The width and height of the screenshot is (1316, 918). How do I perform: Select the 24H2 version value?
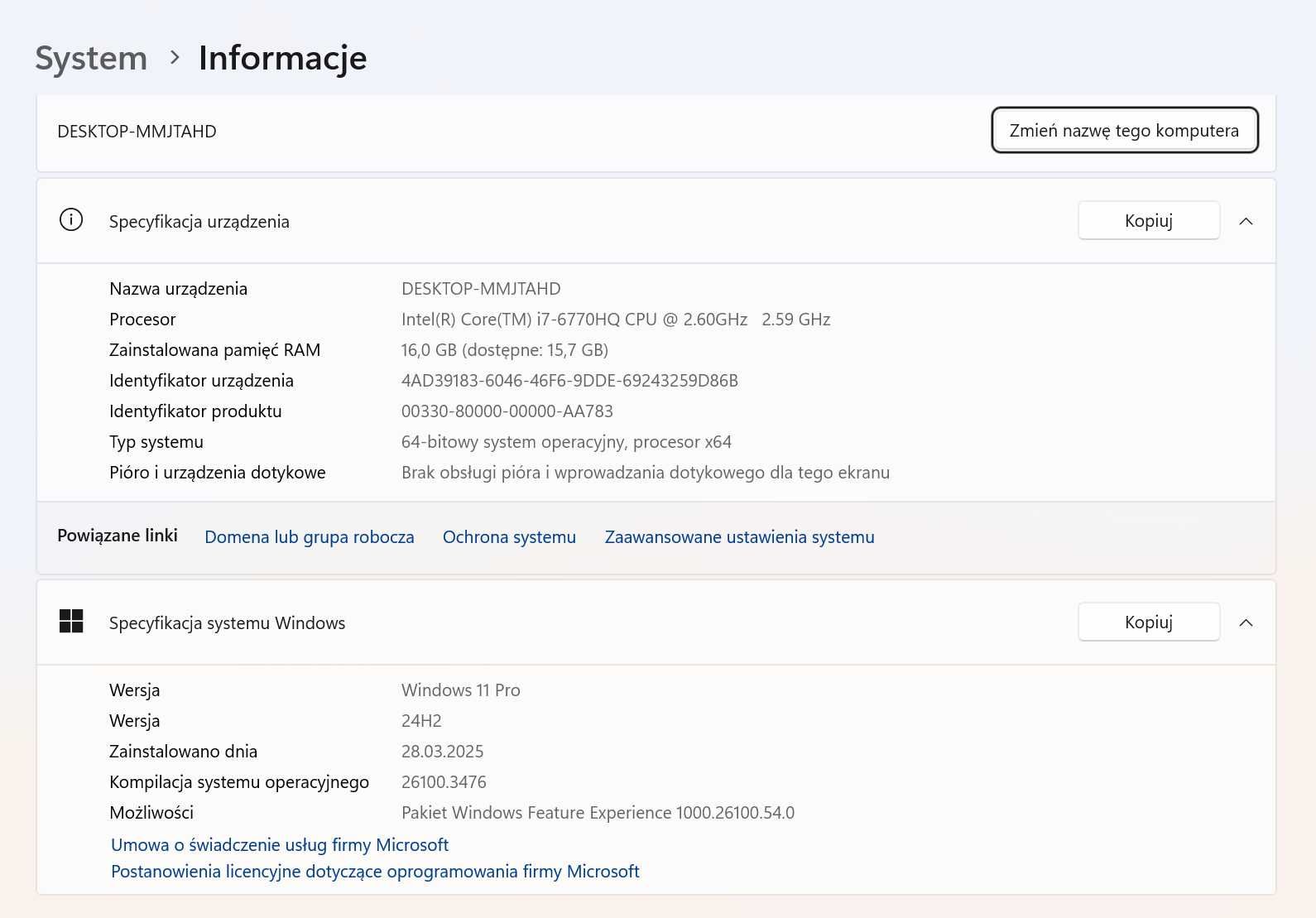421,720
